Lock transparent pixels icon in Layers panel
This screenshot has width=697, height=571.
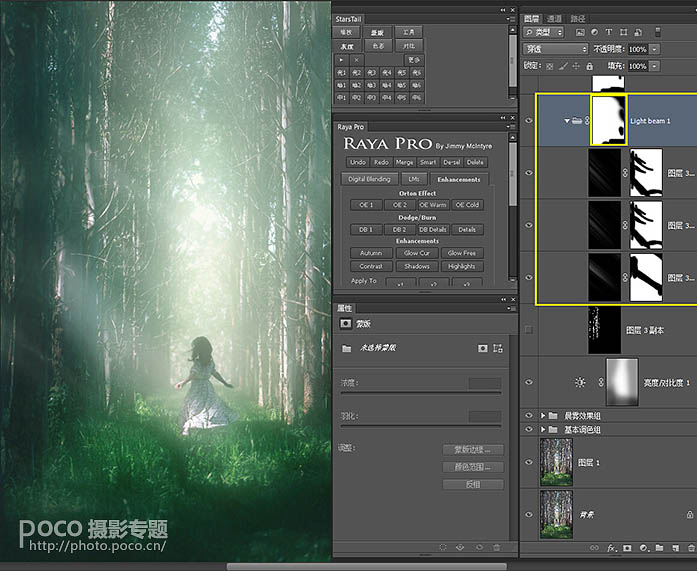point(550,66)
